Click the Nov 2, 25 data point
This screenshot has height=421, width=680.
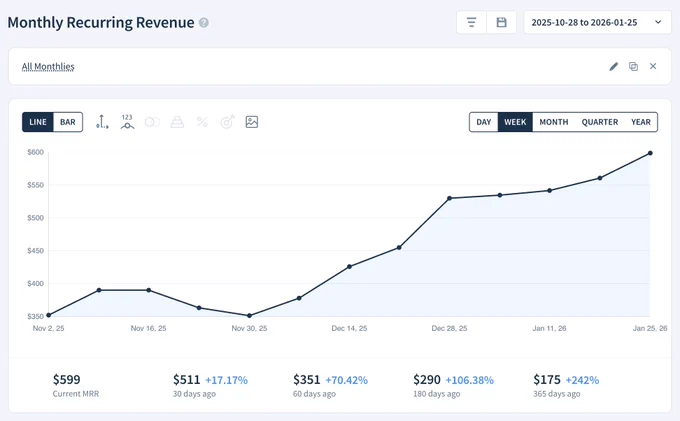(x=49, y=315)
